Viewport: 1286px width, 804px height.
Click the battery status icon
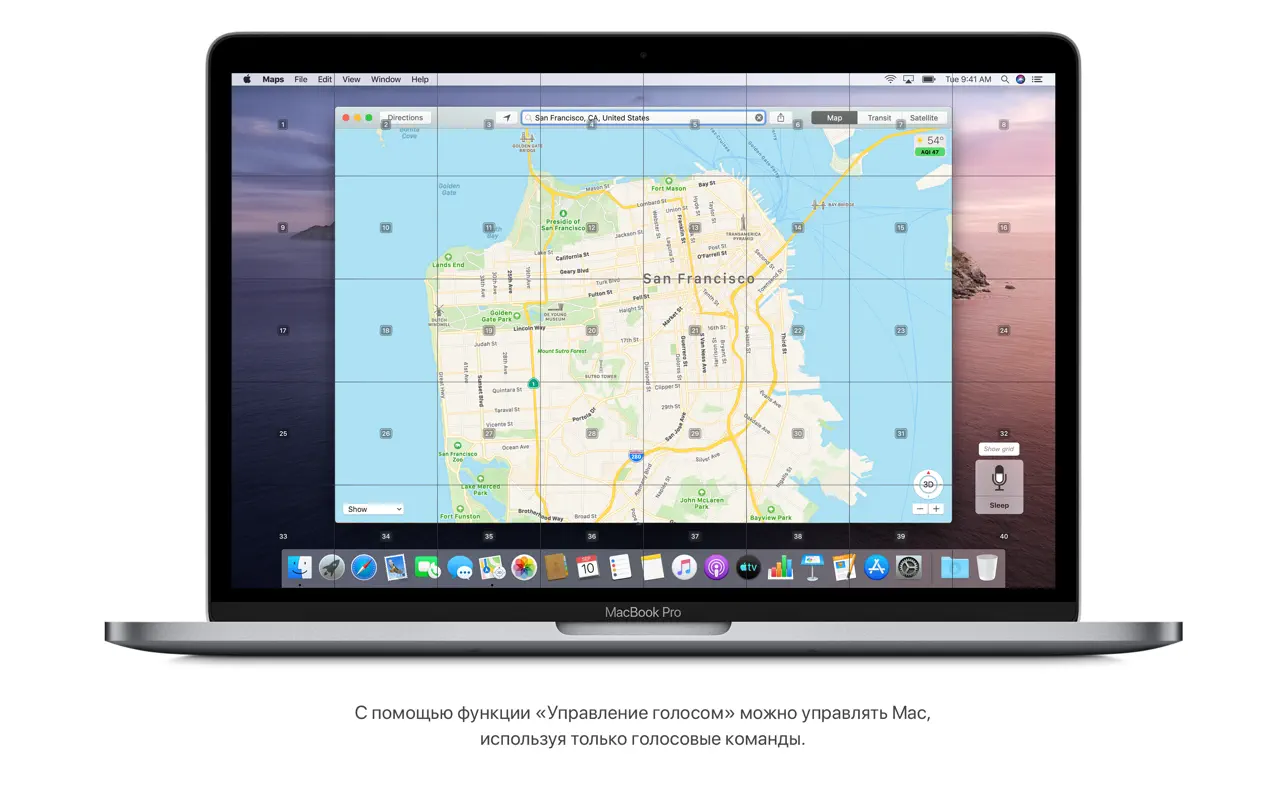click(x=929, y=79)
